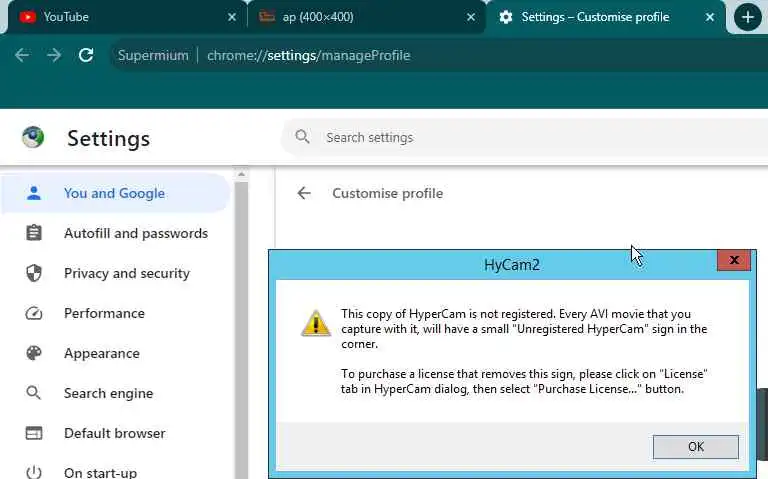Close the ap (400×400) tab
The height and width of the screenshot is (479, 768).
[x=471, y=17]
